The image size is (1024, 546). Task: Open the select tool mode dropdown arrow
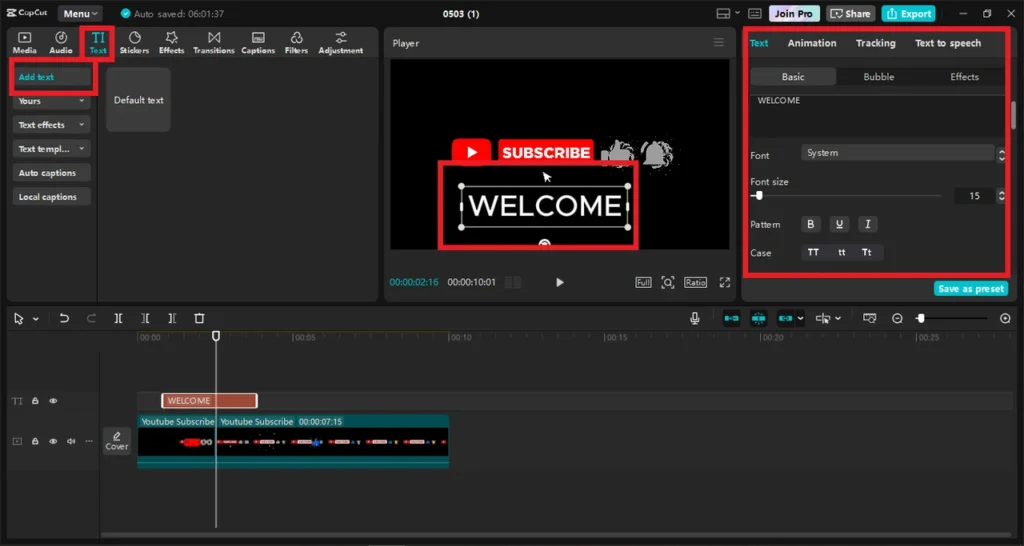36,319
